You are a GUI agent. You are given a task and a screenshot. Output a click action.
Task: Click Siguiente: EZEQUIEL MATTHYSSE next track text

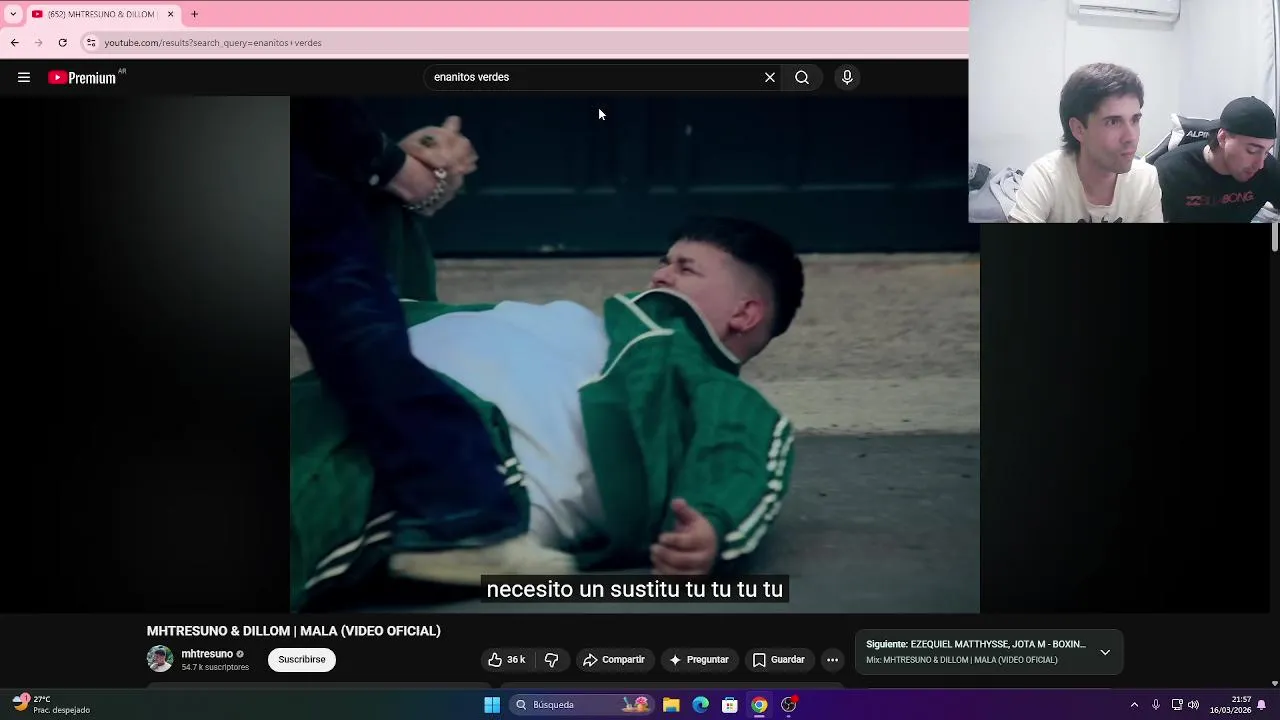pyautogui.click(x=975, y=645)
